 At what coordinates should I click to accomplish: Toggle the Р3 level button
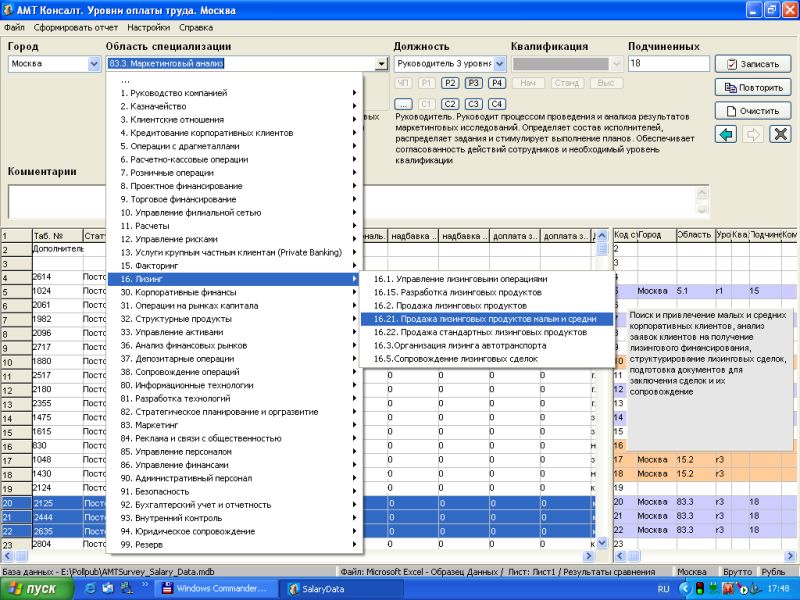[473, 84]
